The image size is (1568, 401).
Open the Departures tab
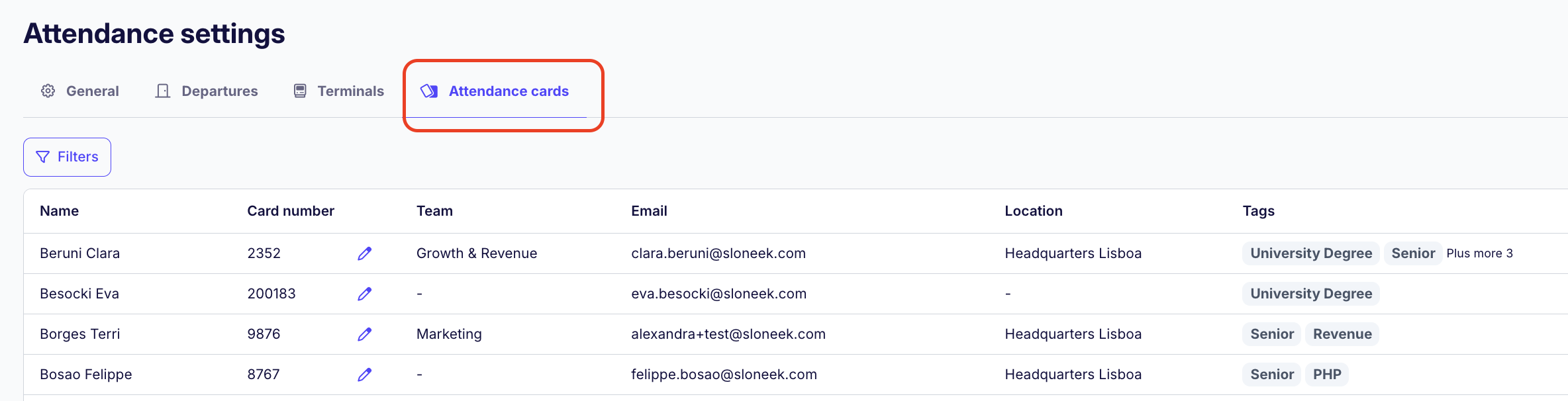(219, 91)
